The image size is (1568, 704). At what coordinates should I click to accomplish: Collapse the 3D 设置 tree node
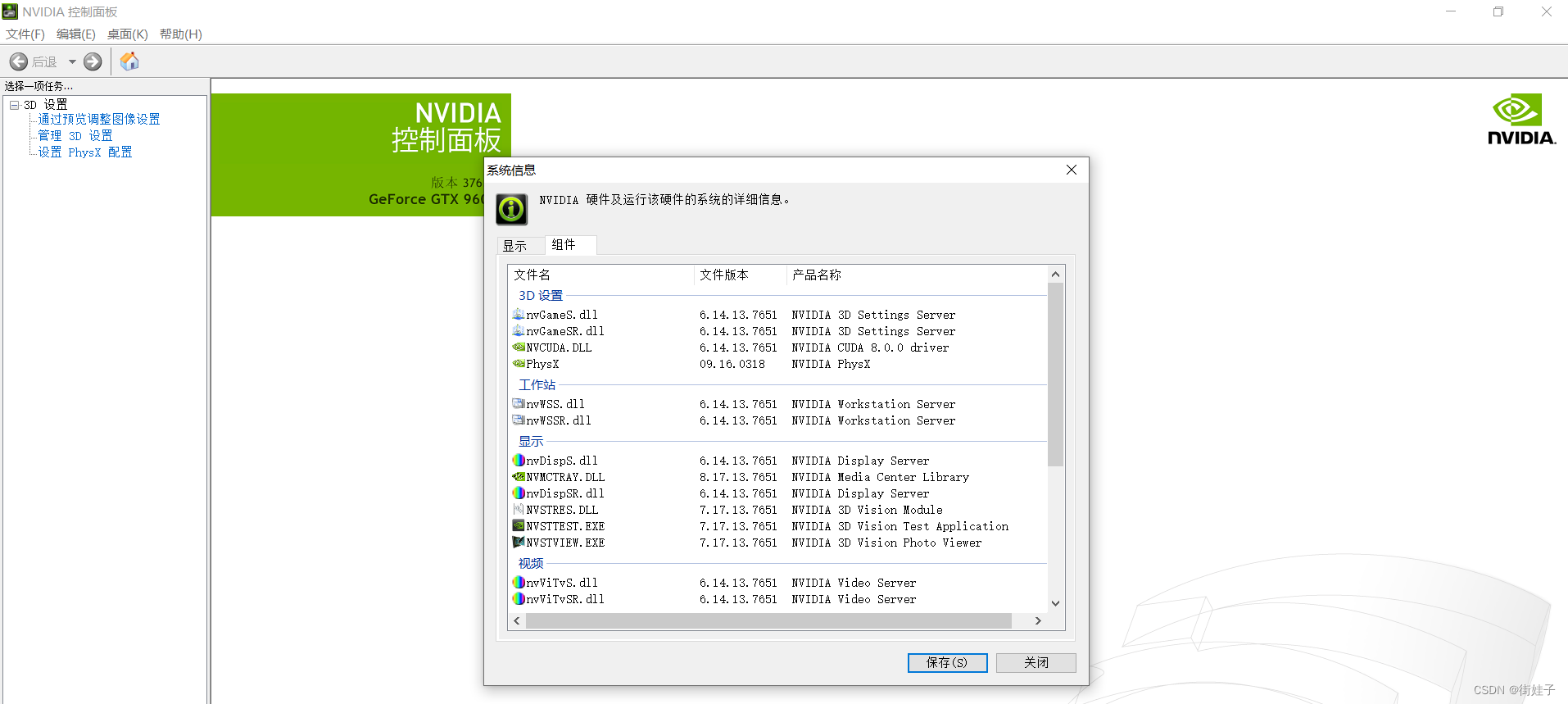point(14,105)
